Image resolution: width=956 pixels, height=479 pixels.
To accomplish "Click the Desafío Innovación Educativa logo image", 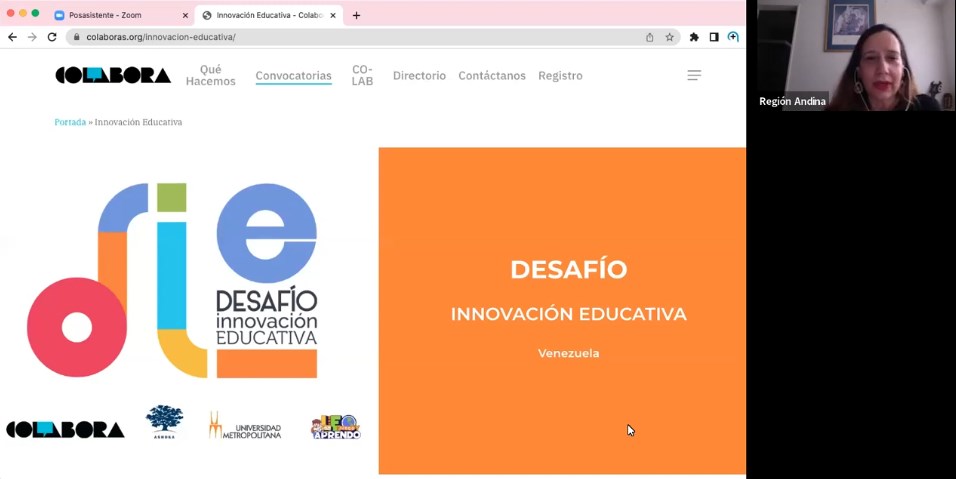I will [173, 280].
